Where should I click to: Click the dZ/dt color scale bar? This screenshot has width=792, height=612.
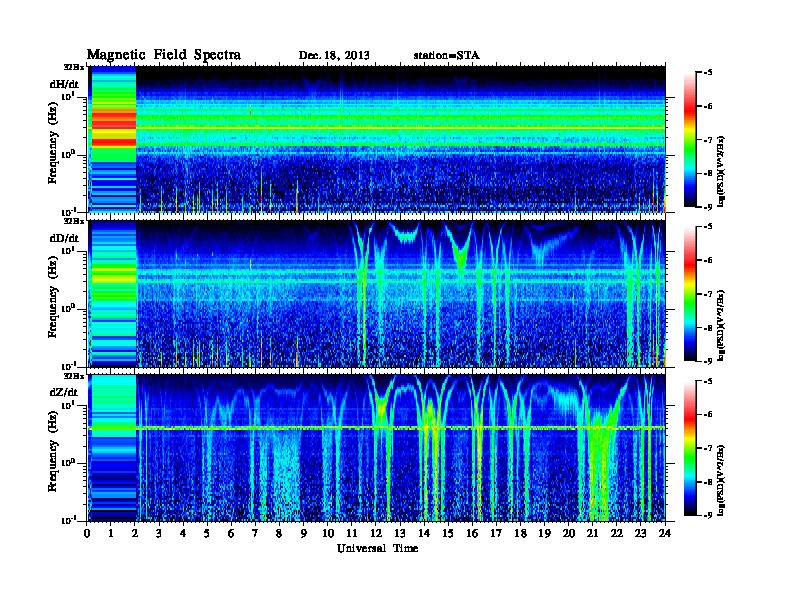pos(689,448)
